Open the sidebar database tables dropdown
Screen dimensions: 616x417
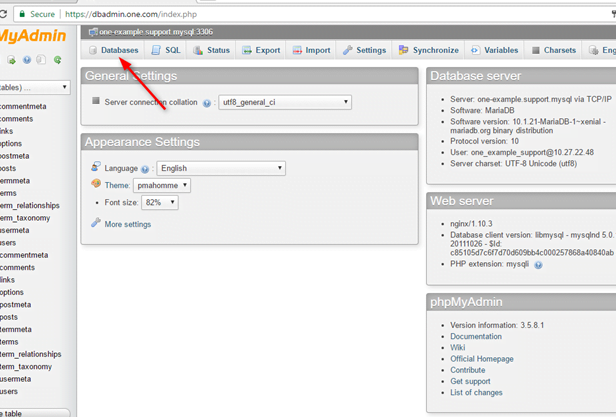pos(35,87)
